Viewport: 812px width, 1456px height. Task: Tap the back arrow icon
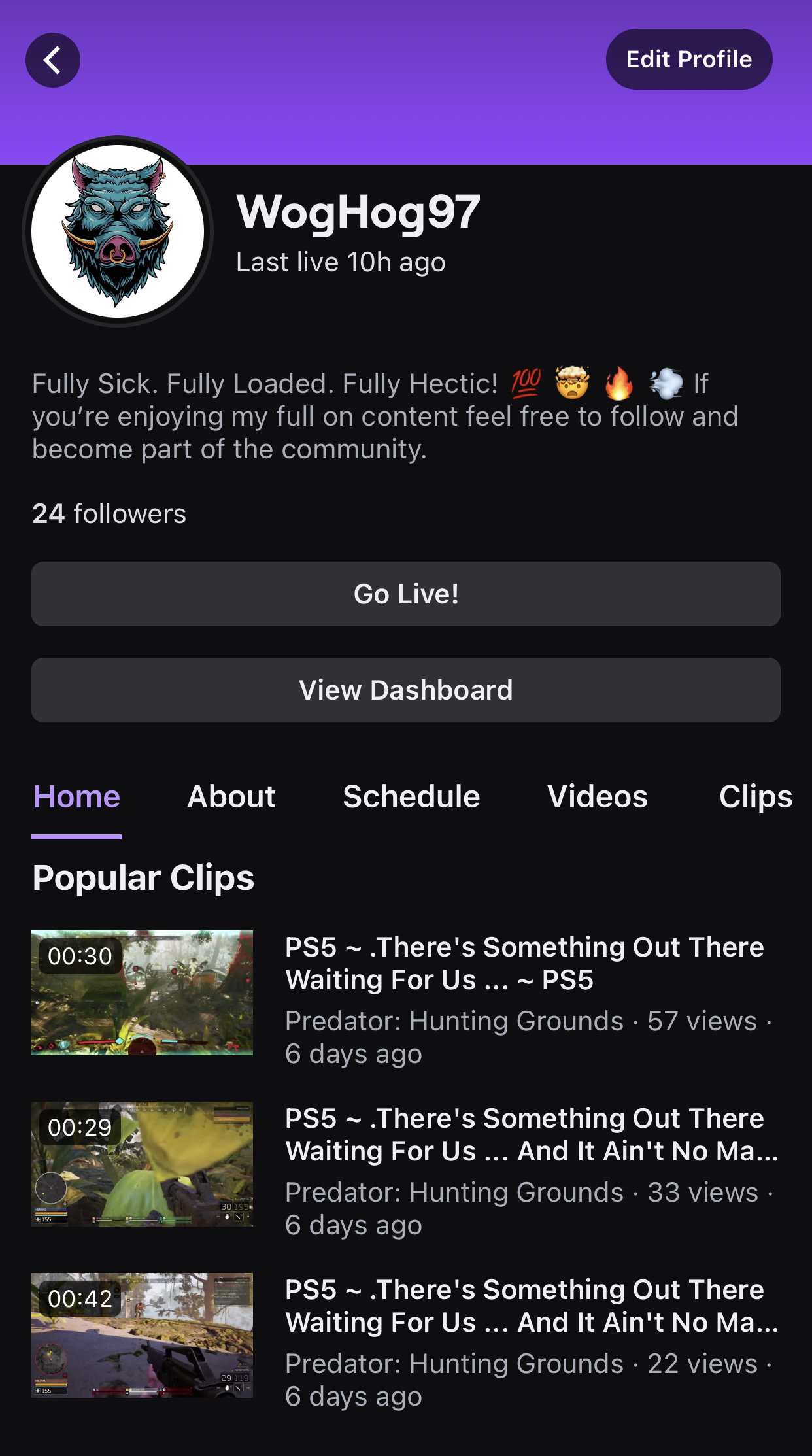[53, 60]
